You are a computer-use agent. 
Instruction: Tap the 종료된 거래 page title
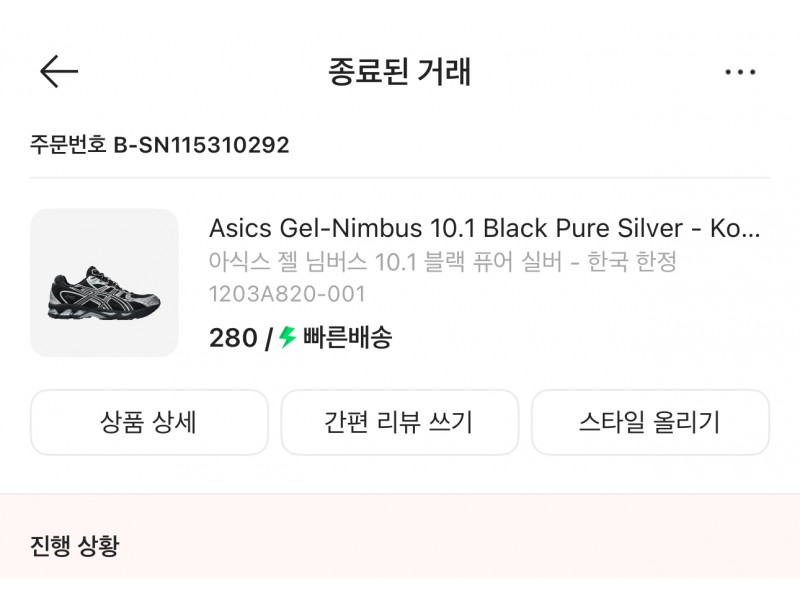399,71
